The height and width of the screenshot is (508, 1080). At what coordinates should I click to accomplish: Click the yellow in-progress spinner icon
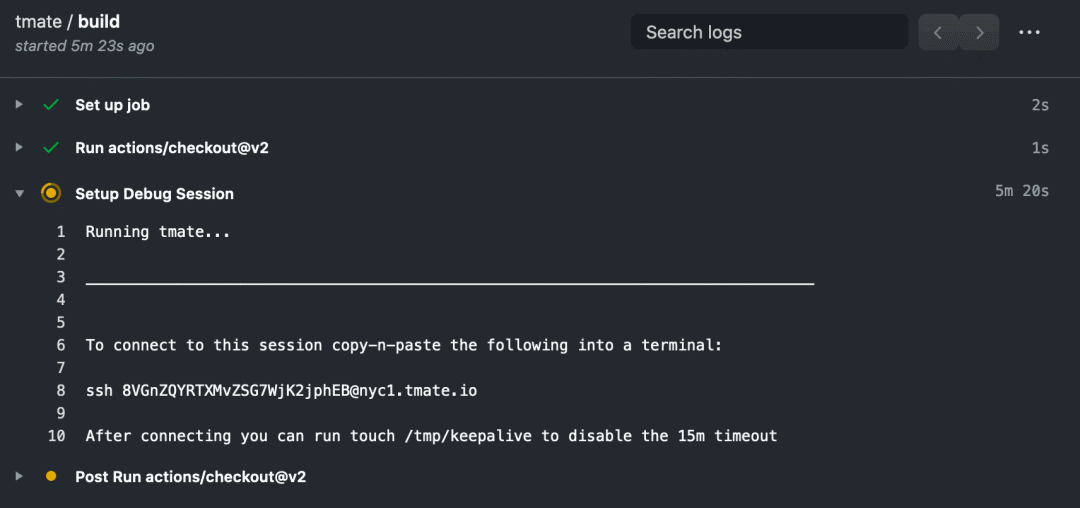(x=50, y=193)
